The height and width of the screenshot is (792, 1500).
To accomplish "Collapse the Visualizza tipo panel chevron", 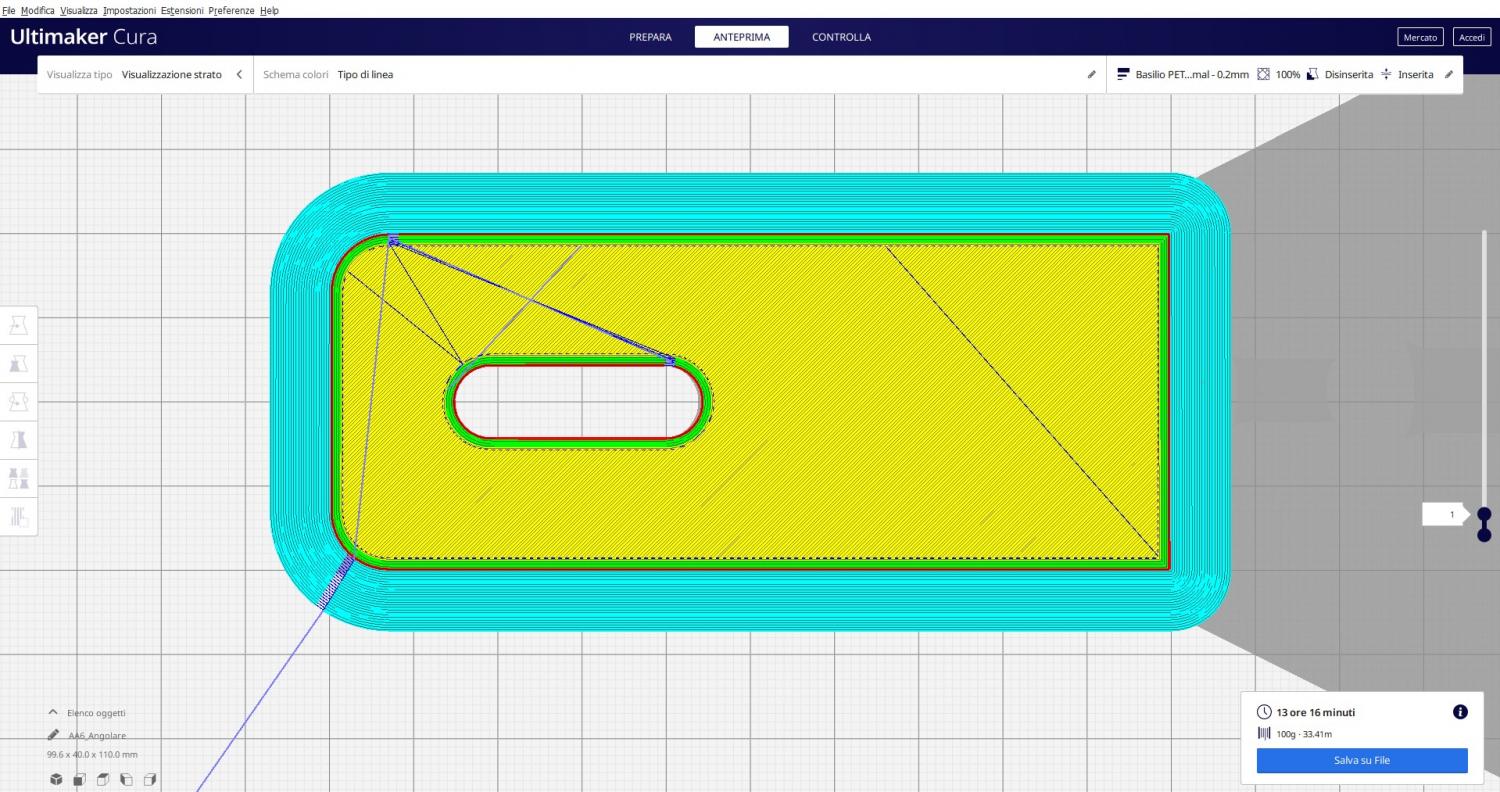I will (x=239, y=75).
